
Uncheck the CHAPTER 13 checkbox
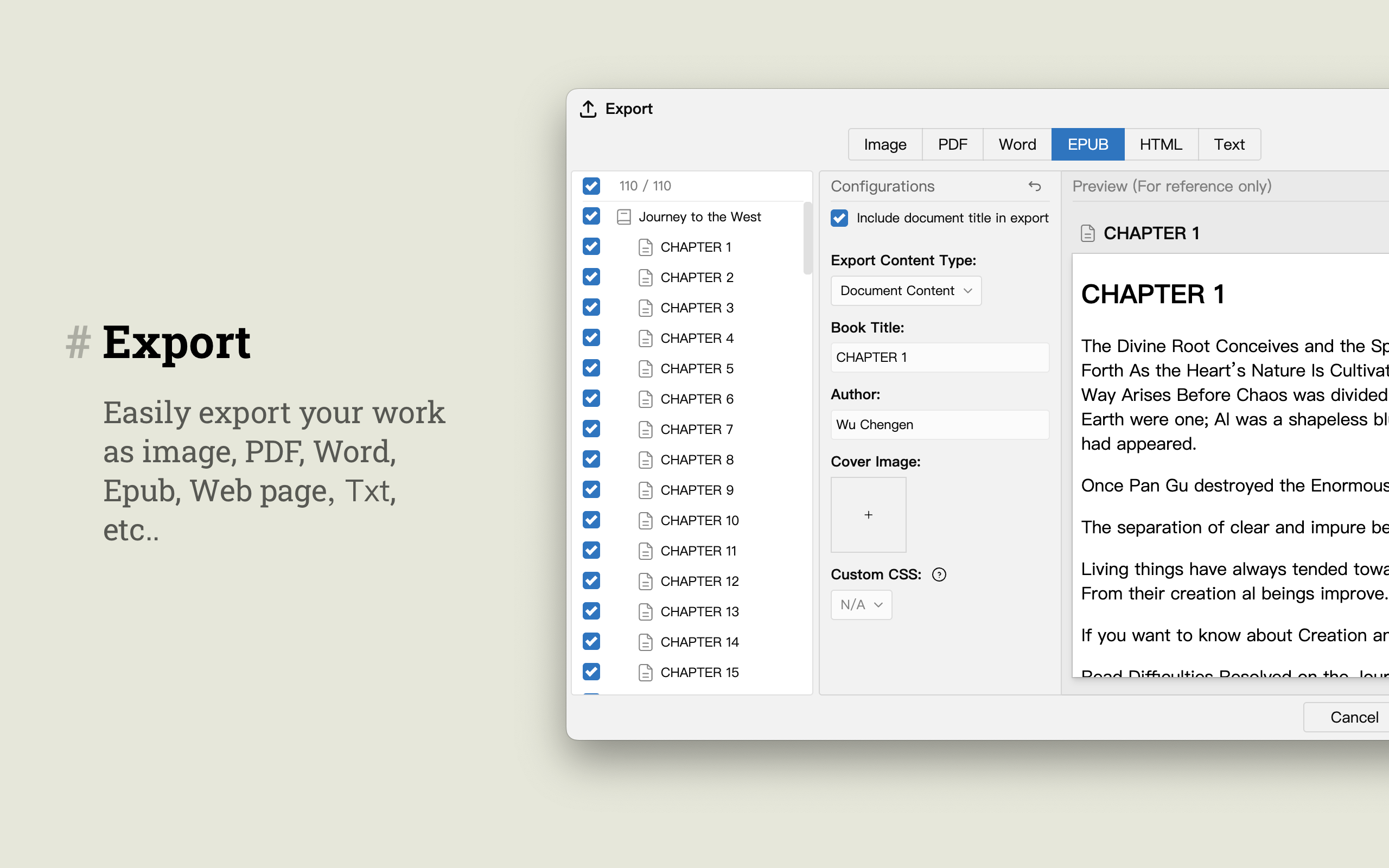pos(591,612)
